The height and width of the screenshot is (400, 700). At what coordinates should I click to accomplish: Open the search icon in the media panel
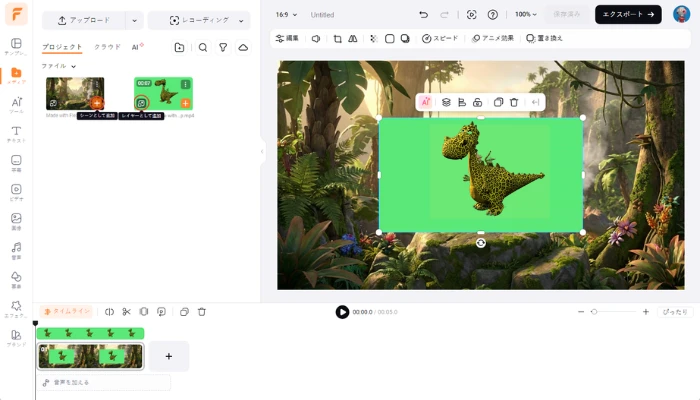203,47
